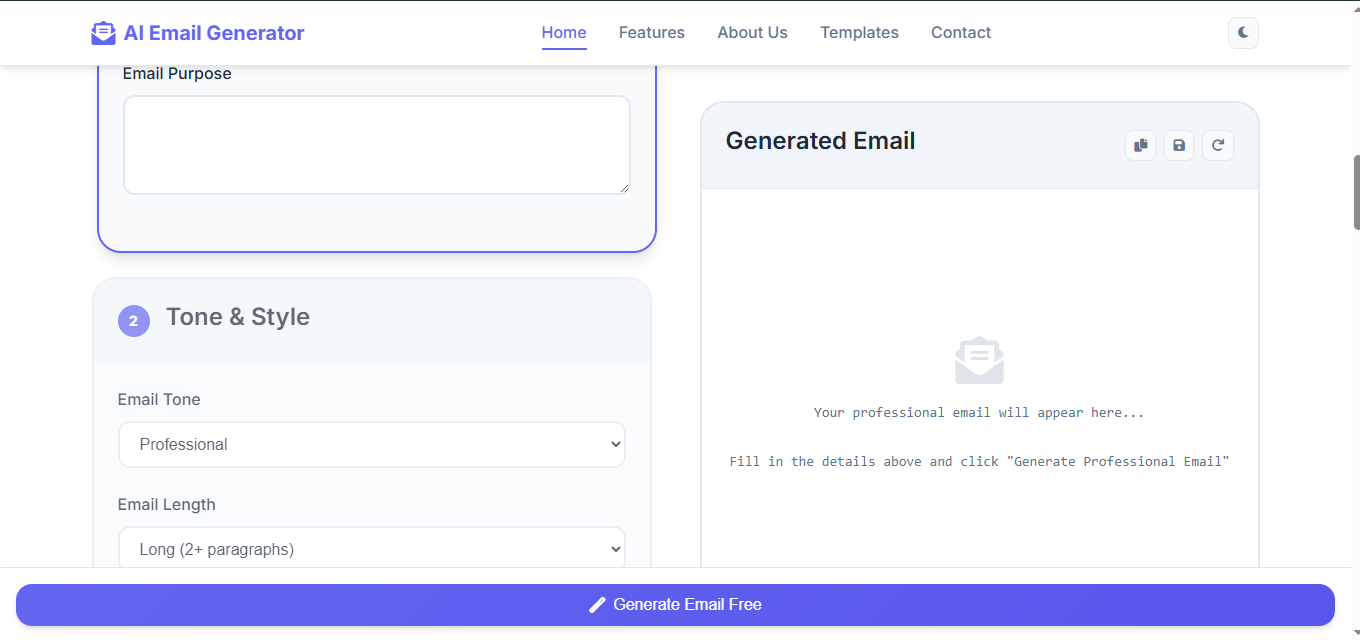Viewport: 1360px width, 640px height.
Task: Regenerate the email using the refresh icon
Action: point(1218,146)
